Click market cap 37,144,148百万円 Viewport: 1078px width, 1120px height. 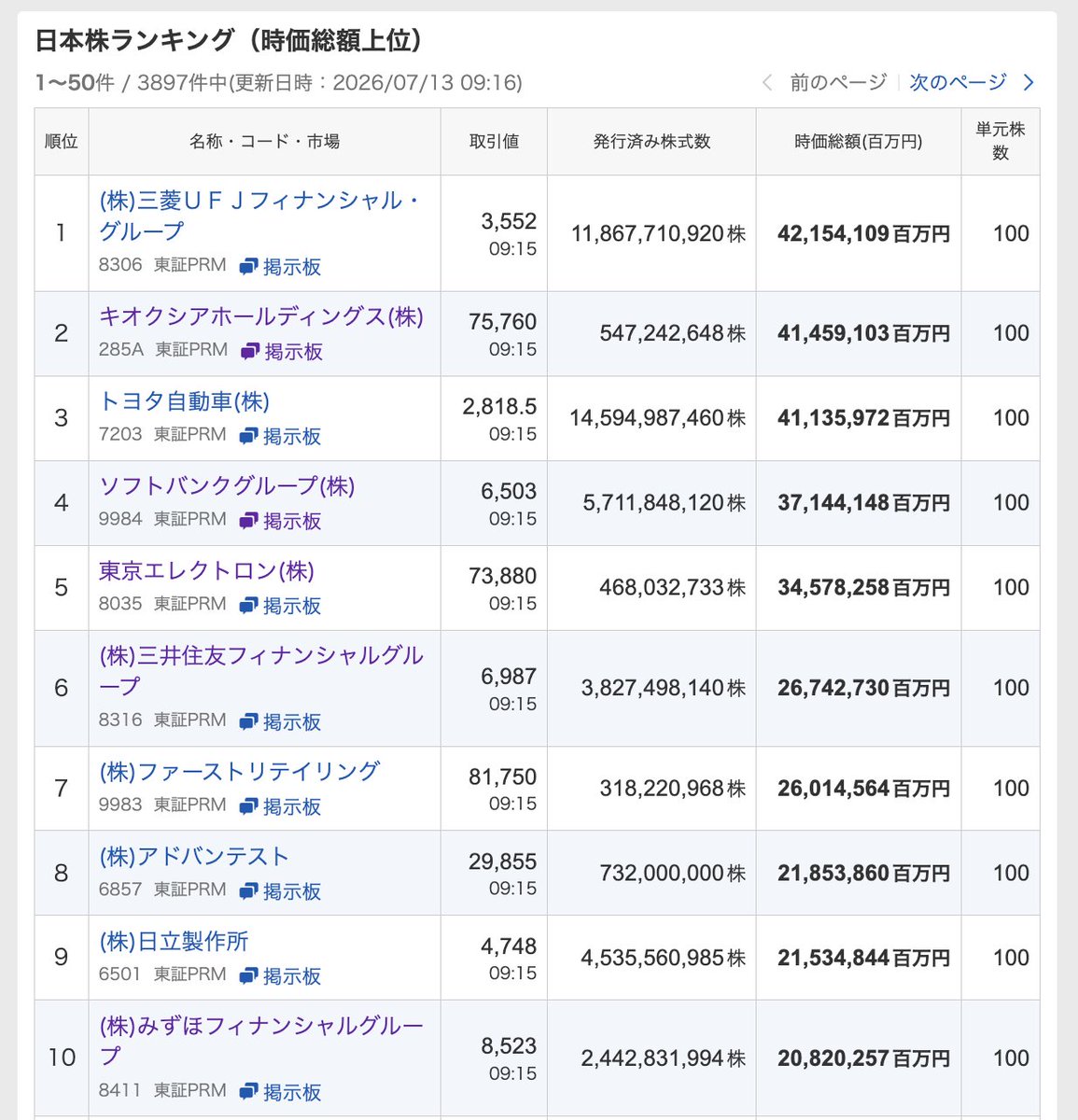click(x=863, y=503)
